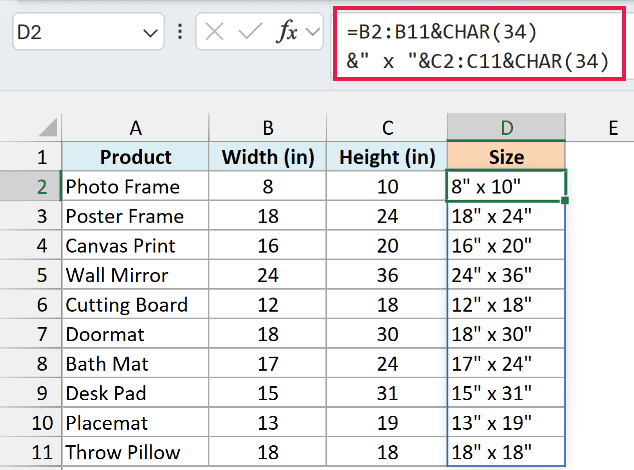
Task: Select column B header
Action: (268, 128)
